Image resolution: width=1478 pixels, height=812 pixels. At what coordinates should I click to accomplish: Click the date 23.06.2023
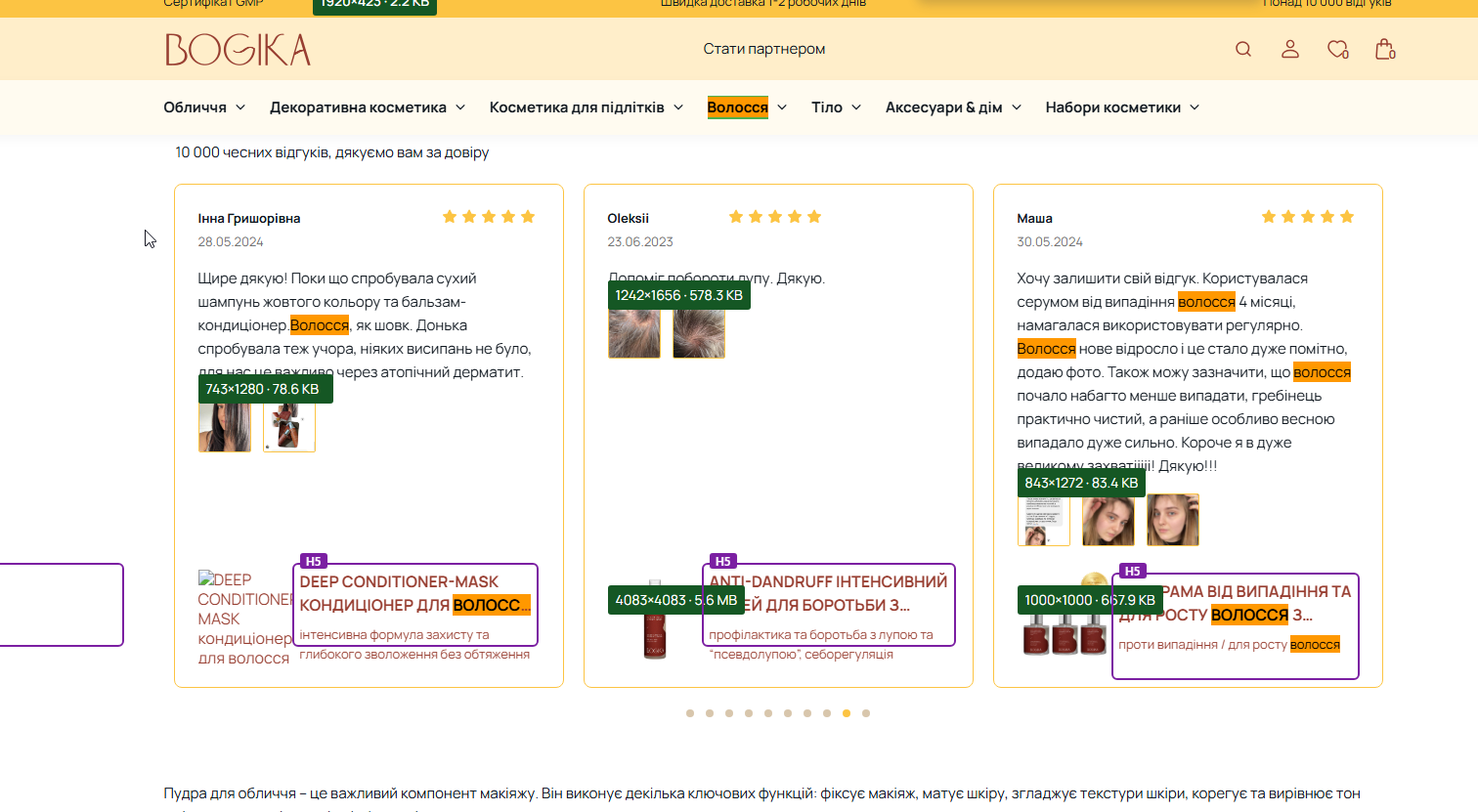pyautogui.click(x=640, y=242)
